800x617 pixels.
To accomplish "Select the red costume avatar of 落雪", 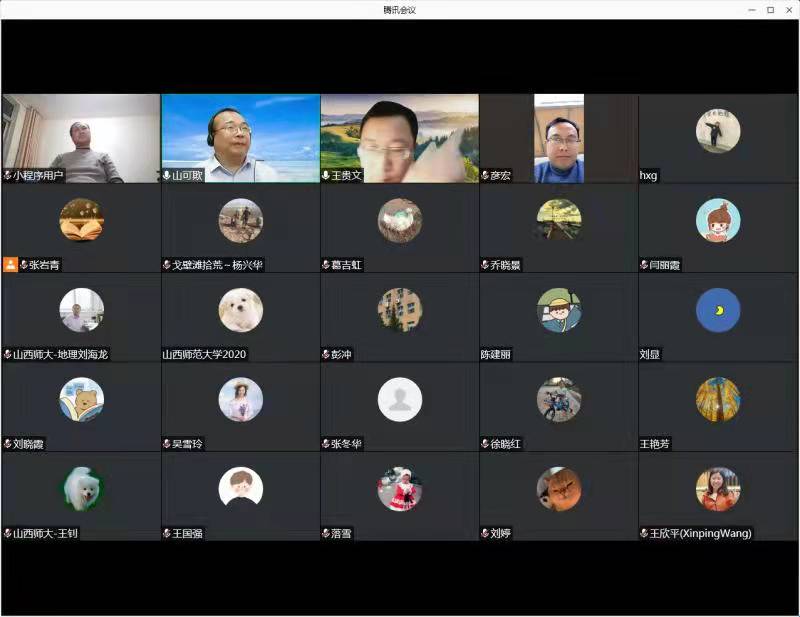I will click(399, 489).
